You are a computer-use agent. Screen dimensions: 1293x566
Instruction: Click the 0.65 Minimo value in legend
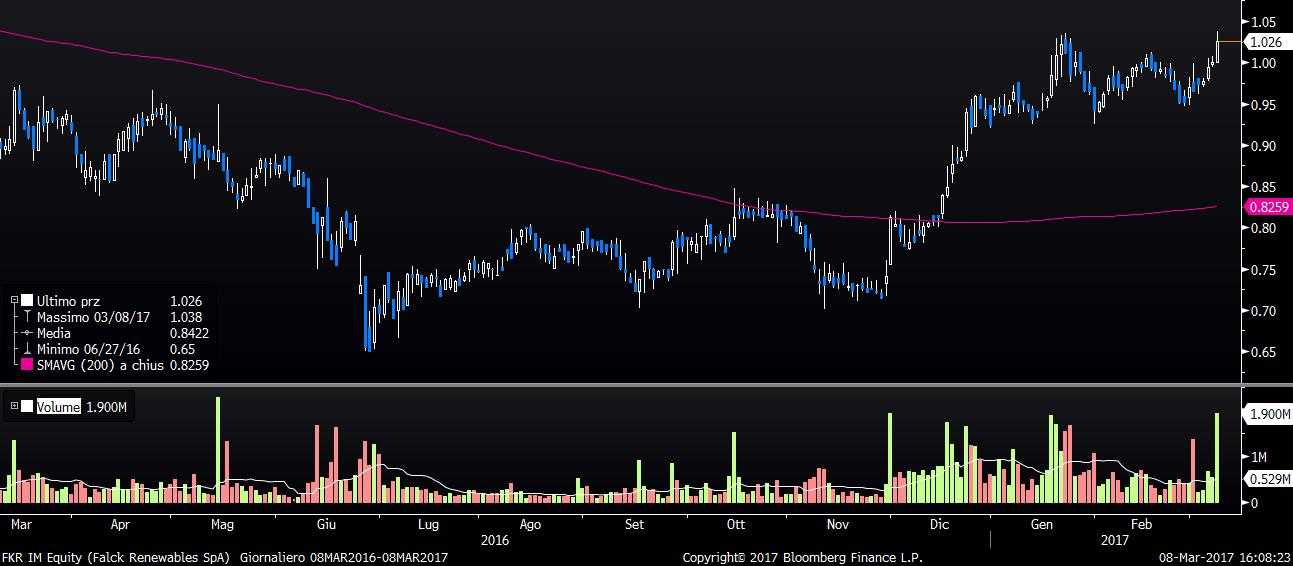183,349
